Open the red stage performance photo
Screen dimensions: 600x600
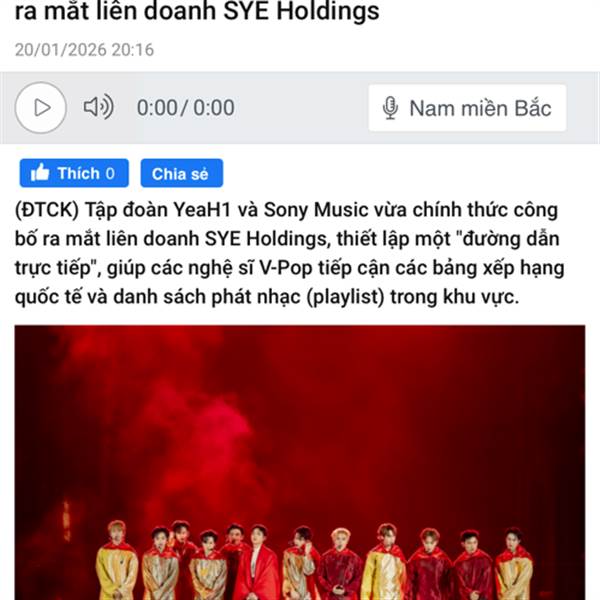click(300, 463)
